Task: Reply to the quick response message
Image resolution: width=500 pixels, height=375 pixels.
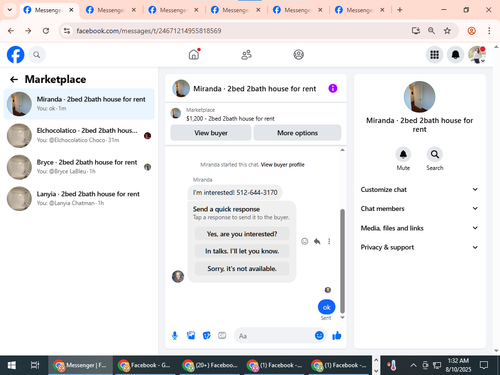Action: coord(317,241)
